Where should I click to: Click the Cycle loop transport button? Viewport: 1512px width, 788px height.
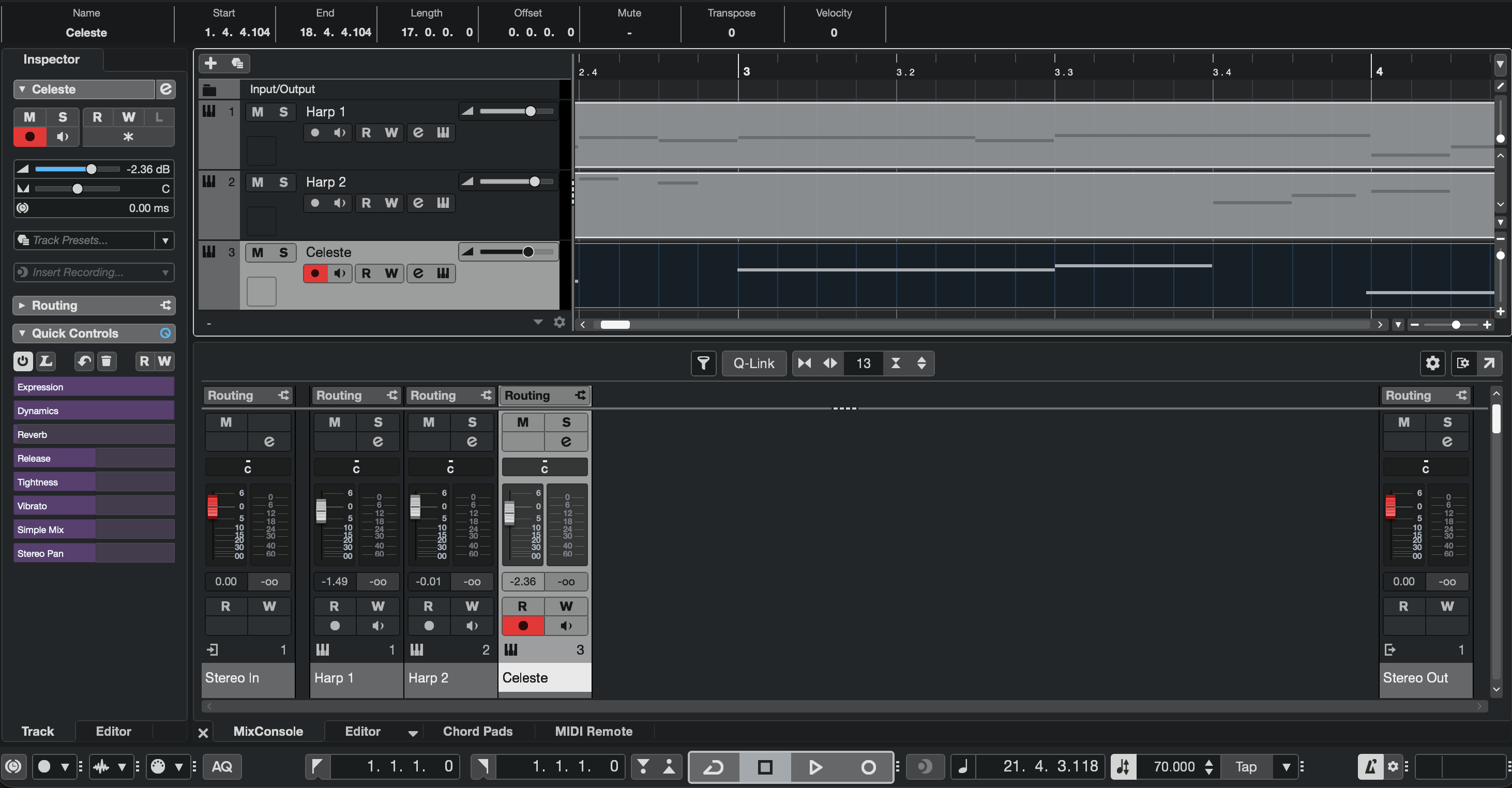coord(714,767)
